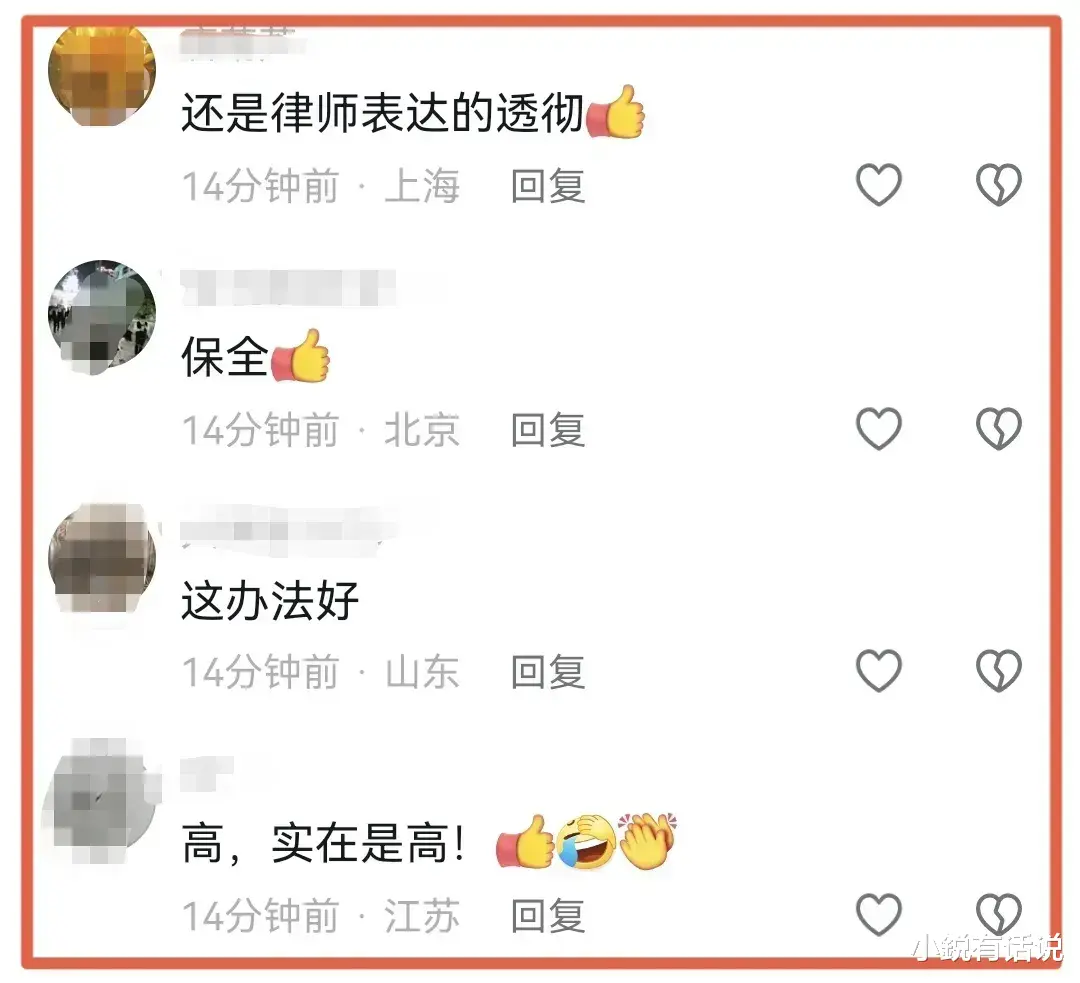
Task: Open the first commenter's avatar
Action: [102, 72]
